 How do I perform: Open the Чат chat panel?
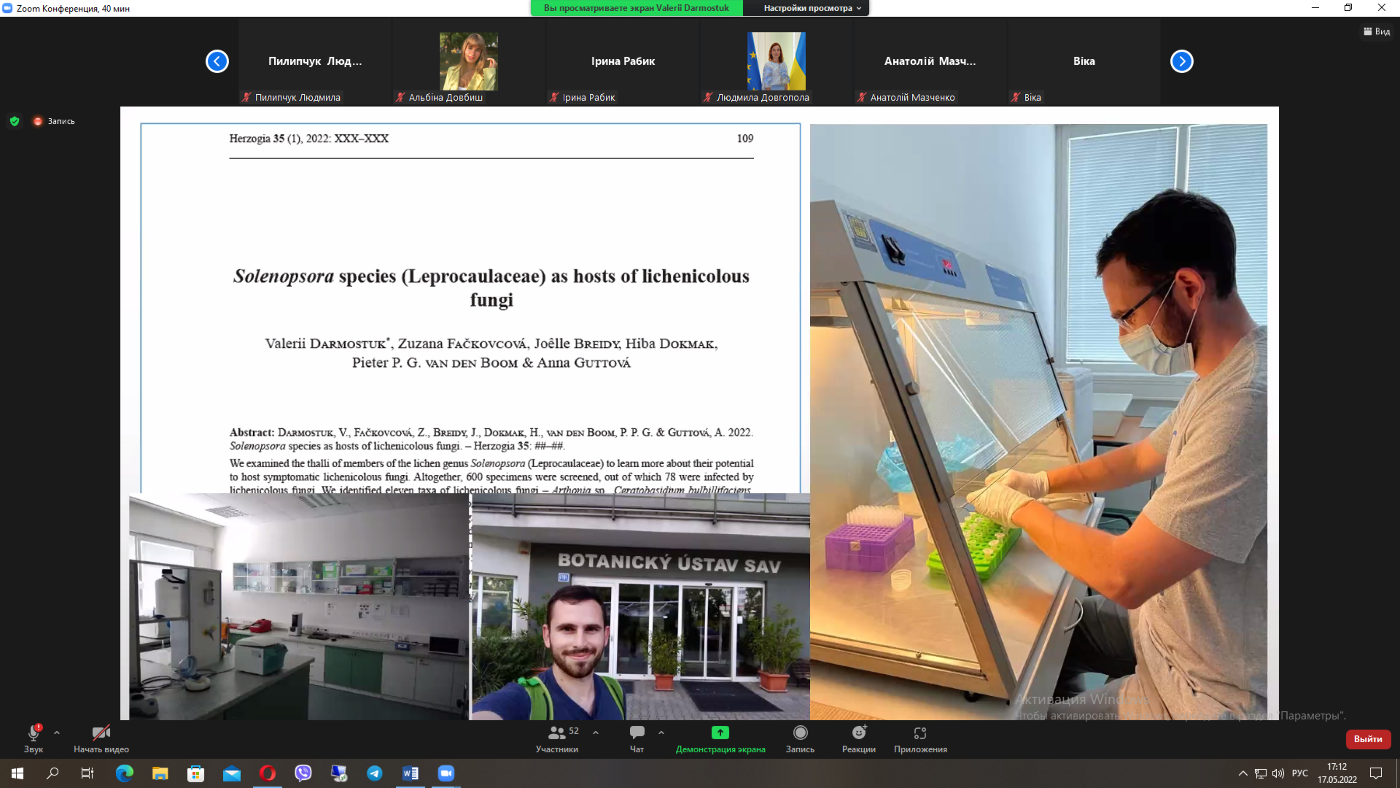point(637,738)
